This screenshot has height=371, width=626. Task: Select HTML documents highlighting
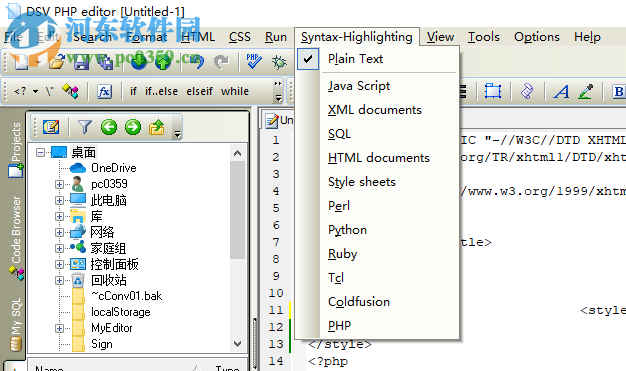click(x=377, y=158)
